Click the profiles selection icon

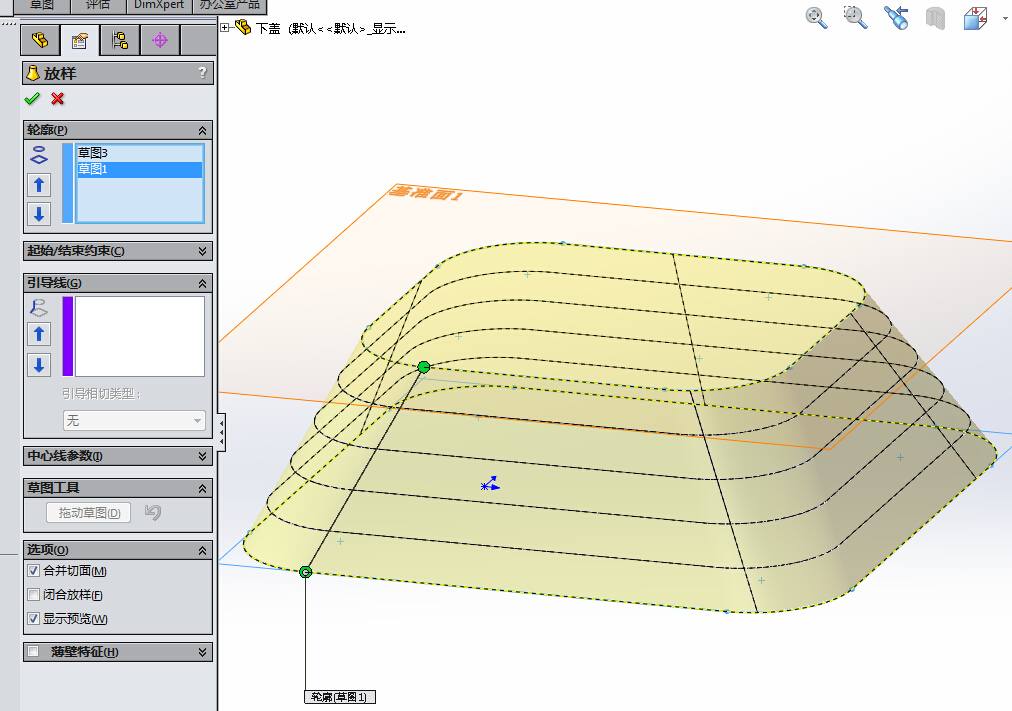(39, 155)
